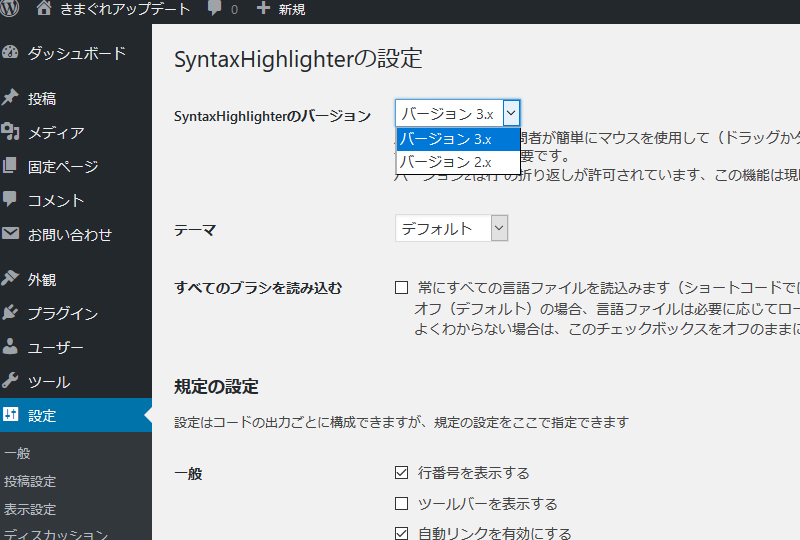Image resolution: width=800 pixels, height=540 pixels.
Task: Click the 規定の設定 heading
Action: click(216, 387)
